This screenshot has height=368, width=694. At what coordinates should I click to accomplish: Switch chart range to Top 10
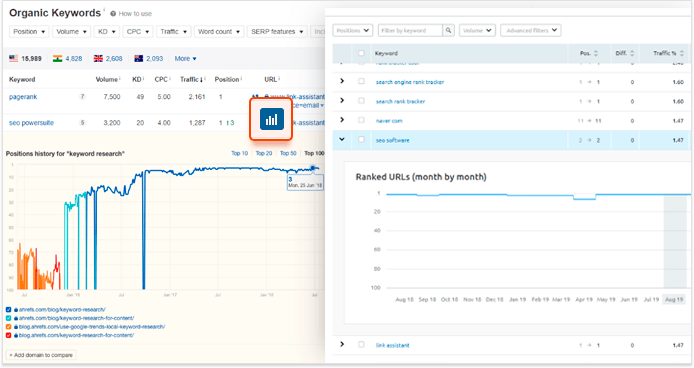(239, 153)
